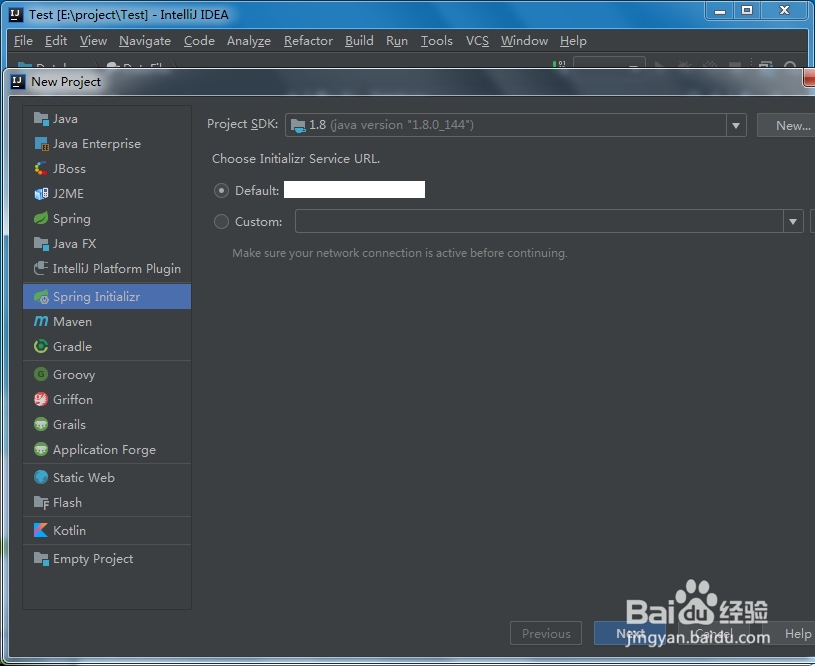Select Application Forge icon

(x=41, y=449)
